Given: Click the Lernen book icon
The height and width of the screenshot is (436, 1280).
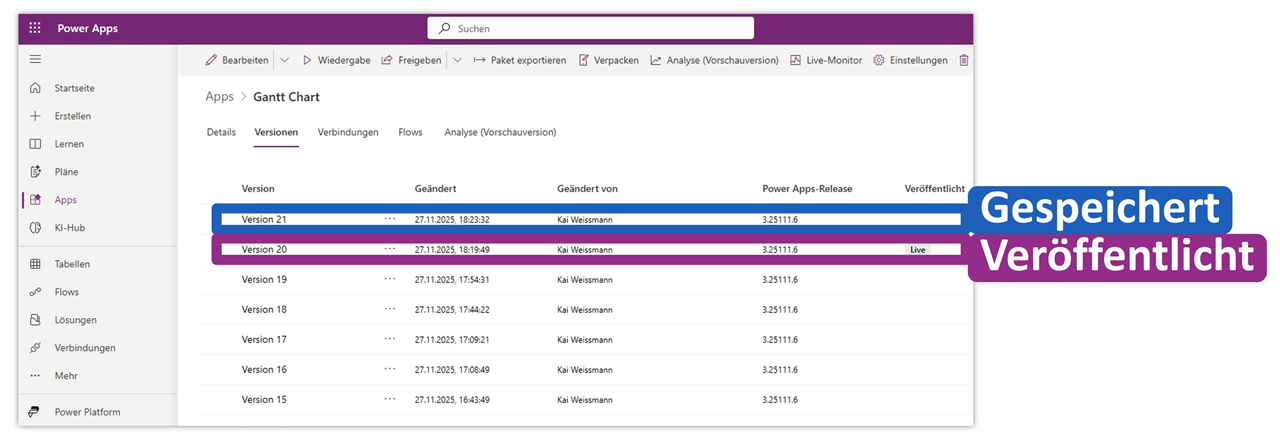Looking at the screenshot, I should pos(35,144).
